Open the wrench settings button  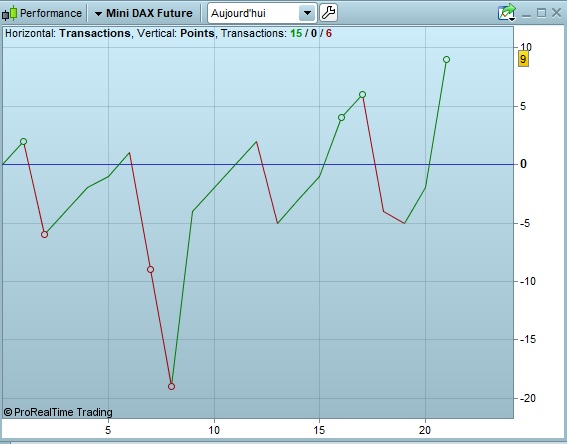click(x=328, y=13)
